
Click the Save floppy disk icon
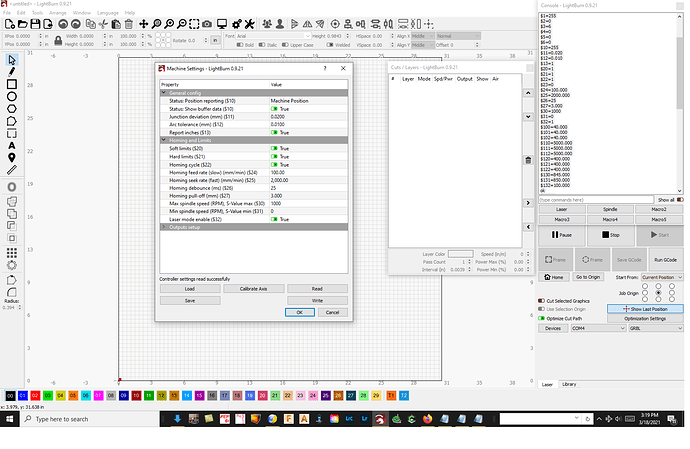click(x=35, y=24)
